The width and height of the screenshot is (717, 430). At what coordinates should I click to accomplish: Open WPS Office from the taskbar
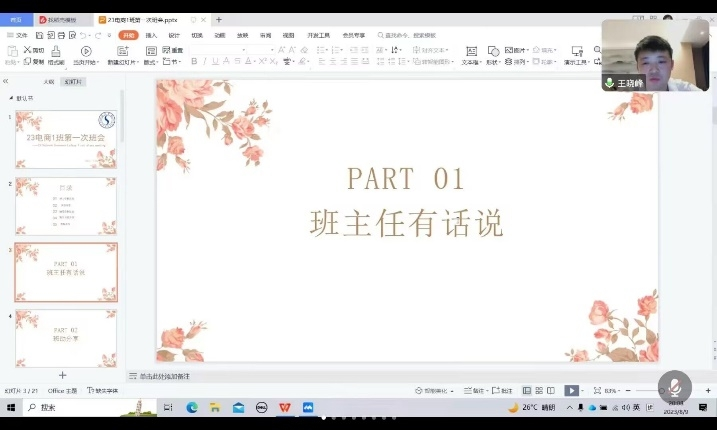tap(285, 407)
